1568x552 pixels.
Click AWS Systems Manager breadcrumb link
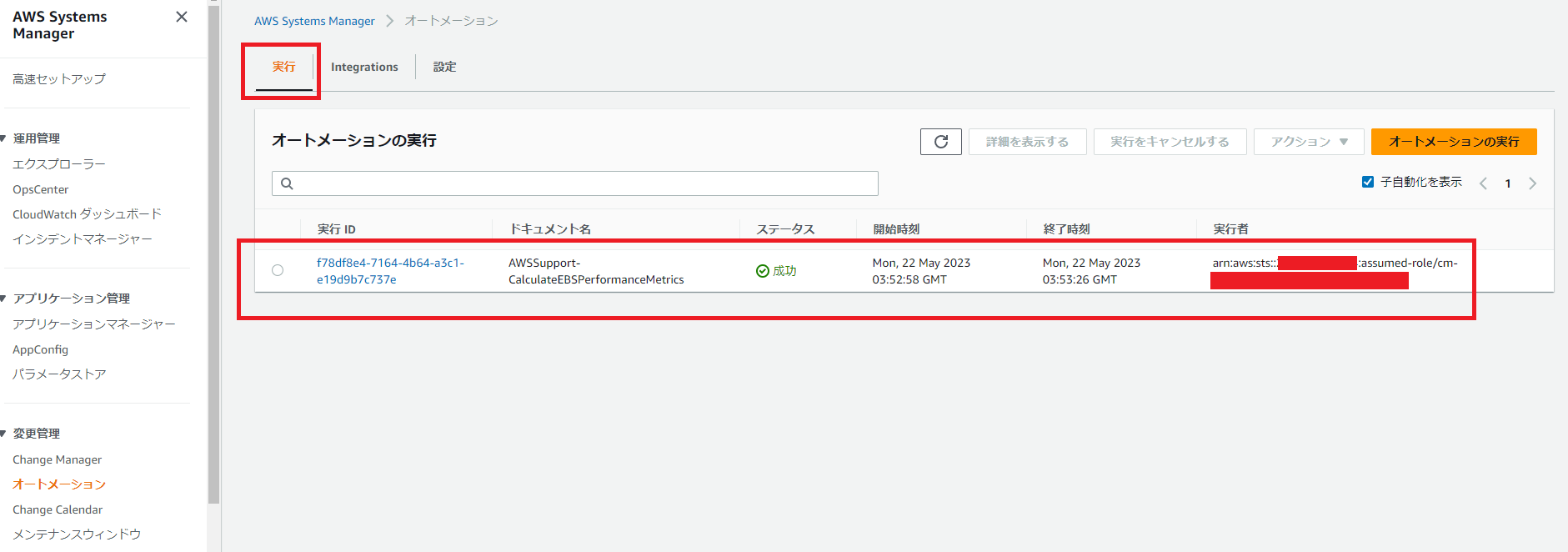pyautogui.click(x=314, y=21)
